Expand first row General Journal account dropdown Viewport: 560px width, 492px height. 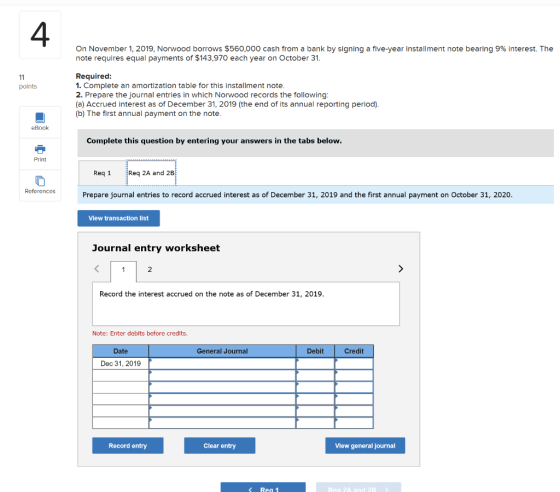222,363
